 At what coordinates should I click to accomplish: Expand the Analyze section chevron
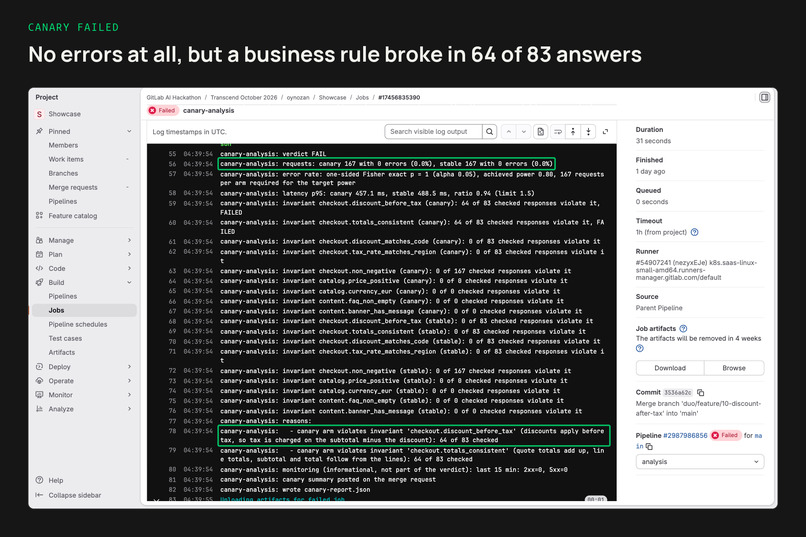(x=129, y=409)
